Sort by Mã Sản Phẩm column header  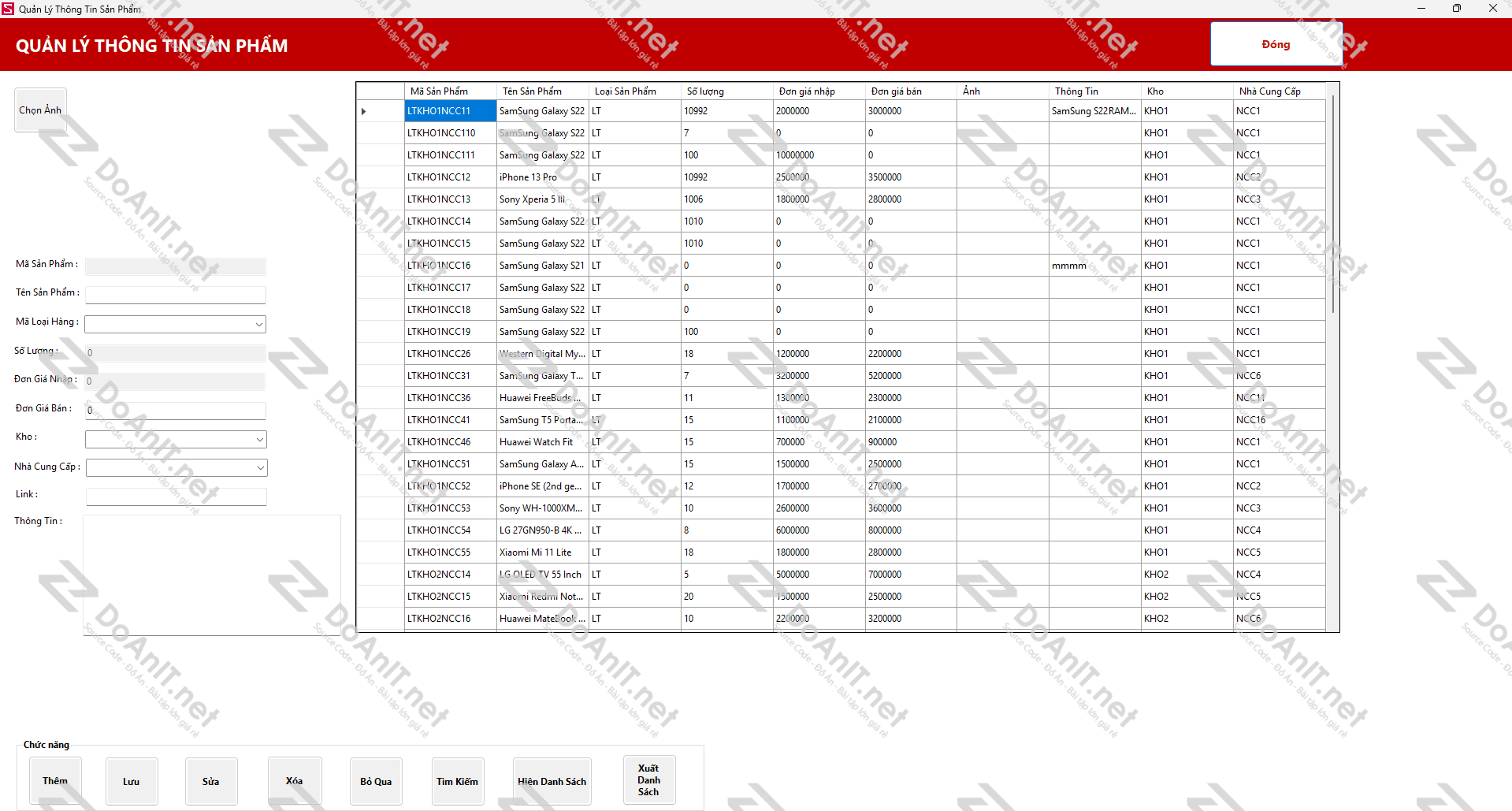pos(451,91)
